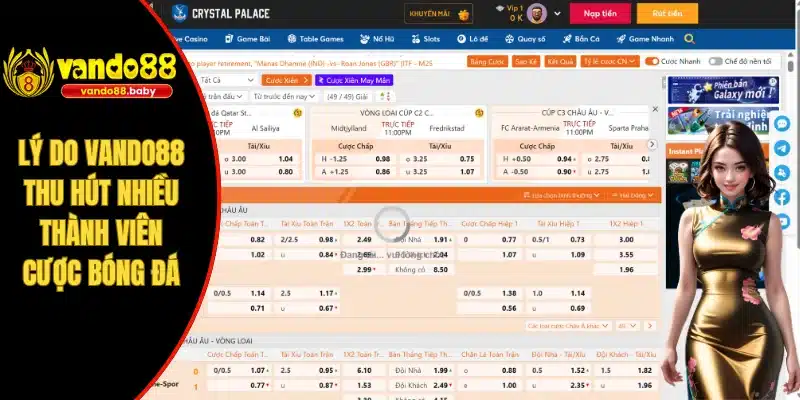Click the Crystal Palace crest logo

pyautogui.click(x=180, y=13)
